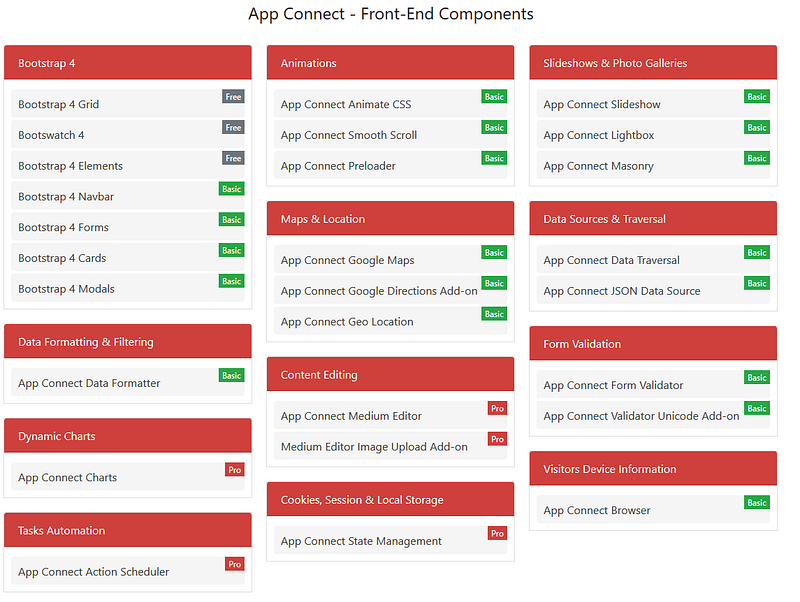800x602 pixels.
Task: Select Bootstrap 4 Cards entry
Action: click(128, 257)
